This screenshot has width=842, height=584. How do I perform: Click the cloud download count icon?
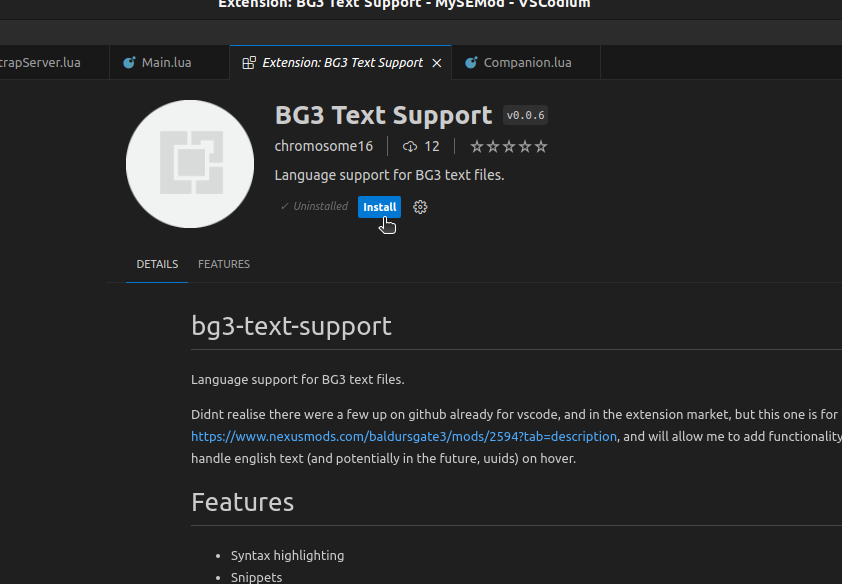click(x=410, y=147)
